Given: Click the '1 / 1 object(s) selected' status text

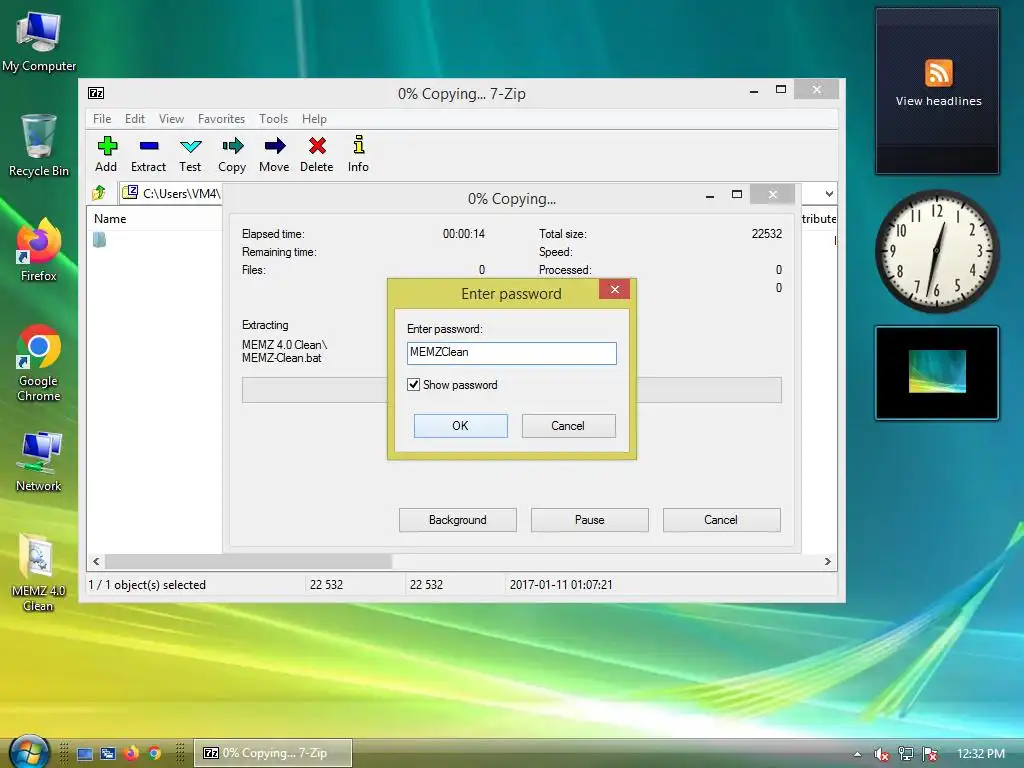Looking at the screenshot, I should coord(147,585).
